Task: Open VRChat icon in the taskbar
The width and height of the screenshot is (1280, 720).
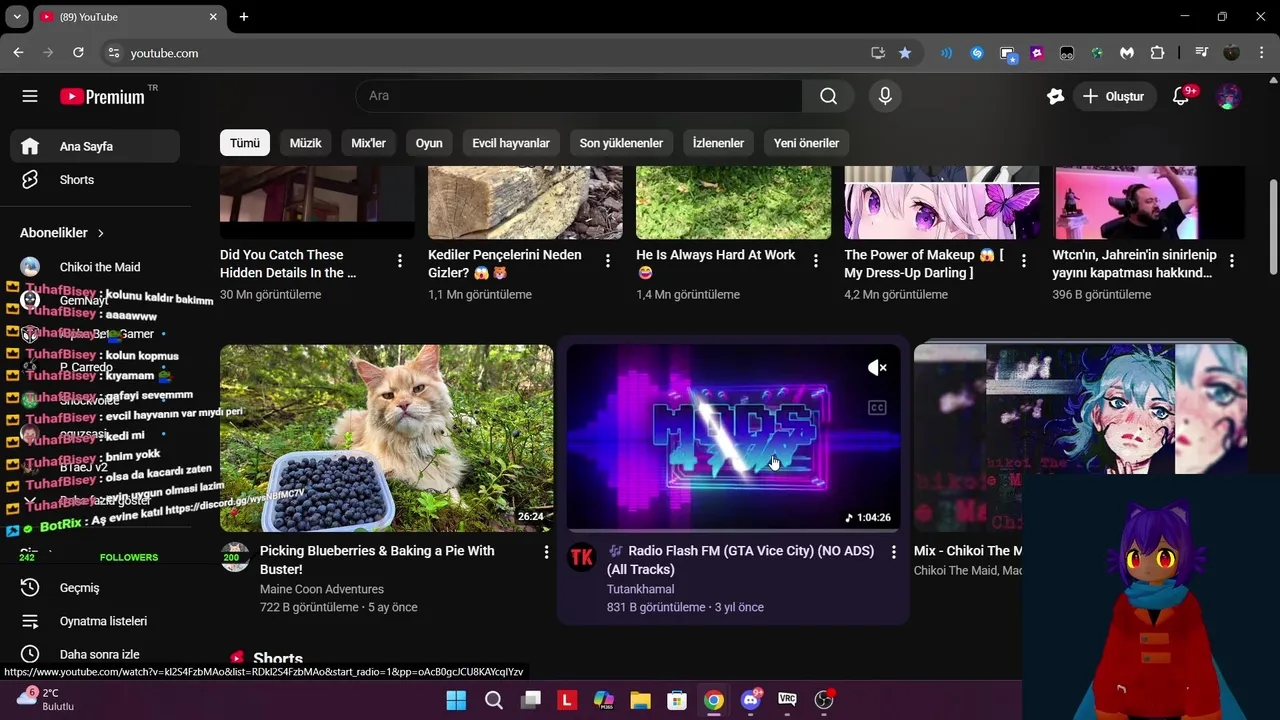Action: pos(787,700)
